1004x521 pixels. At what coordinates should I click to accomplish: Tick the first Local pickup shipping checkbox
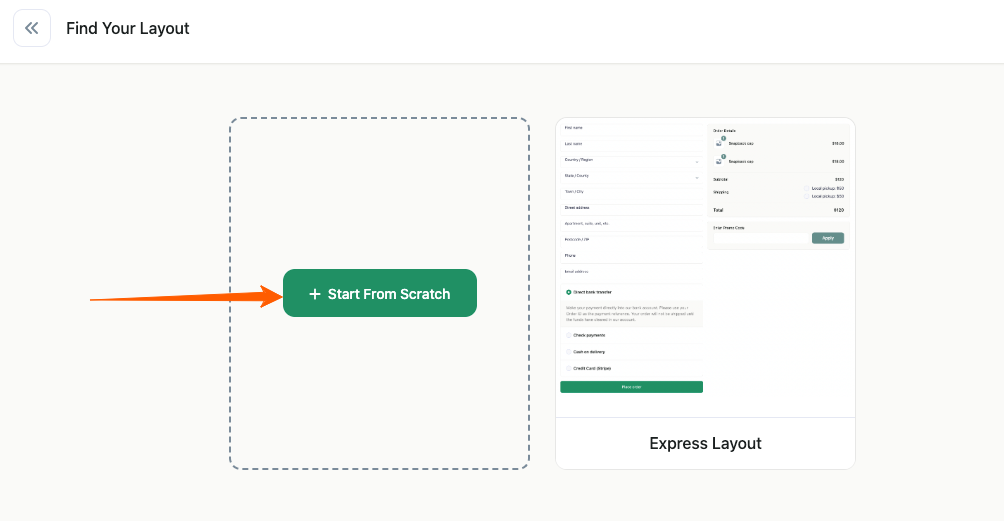806,188
